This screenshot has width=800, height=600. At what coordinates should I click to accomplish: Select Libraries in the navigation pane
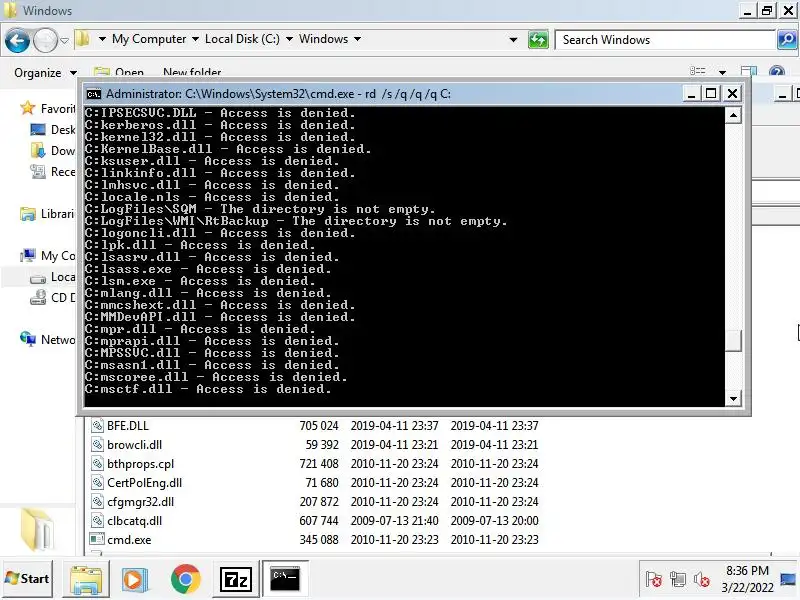47,213
